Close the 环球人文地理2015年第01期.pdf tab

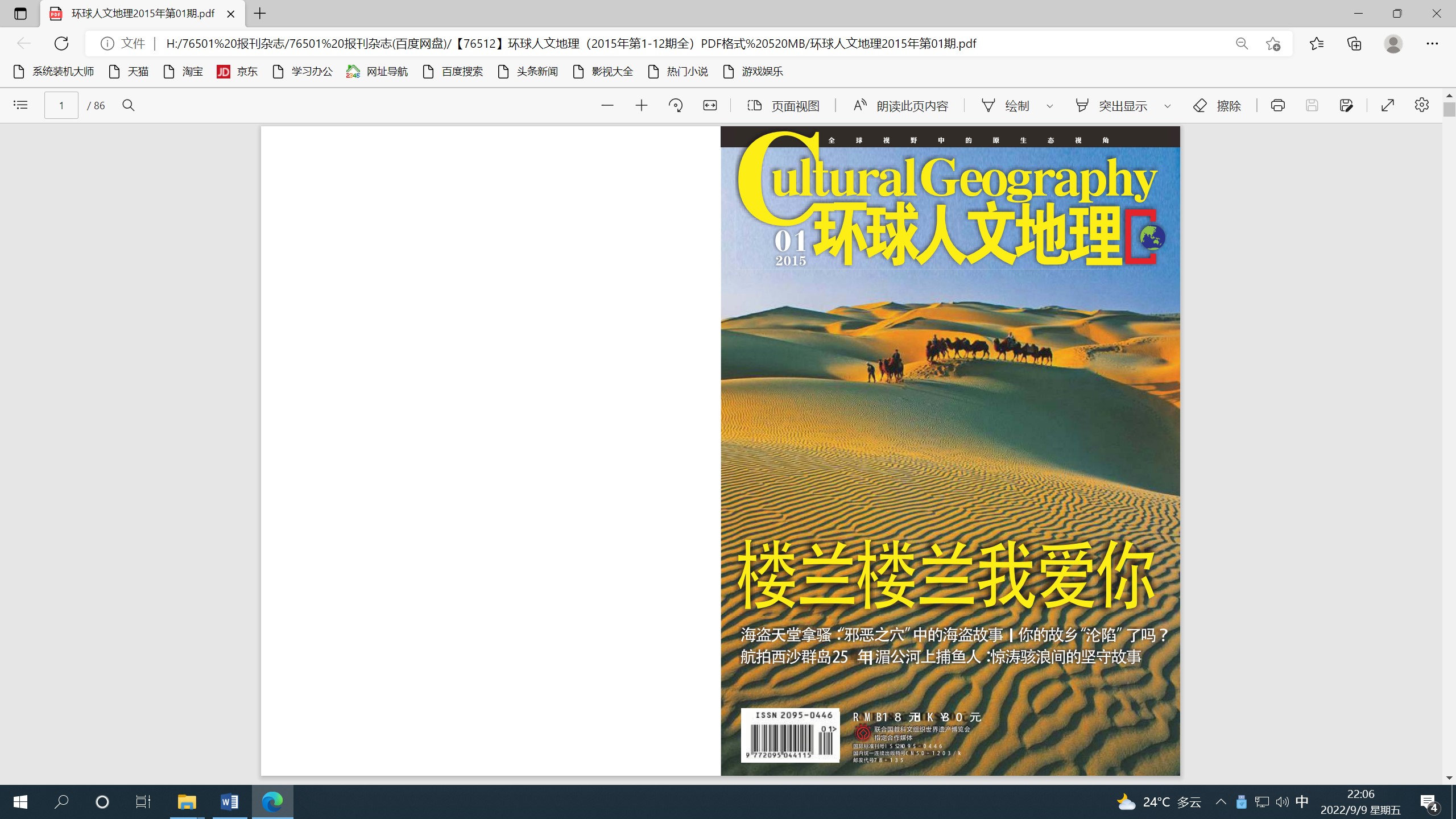(231, 14)
